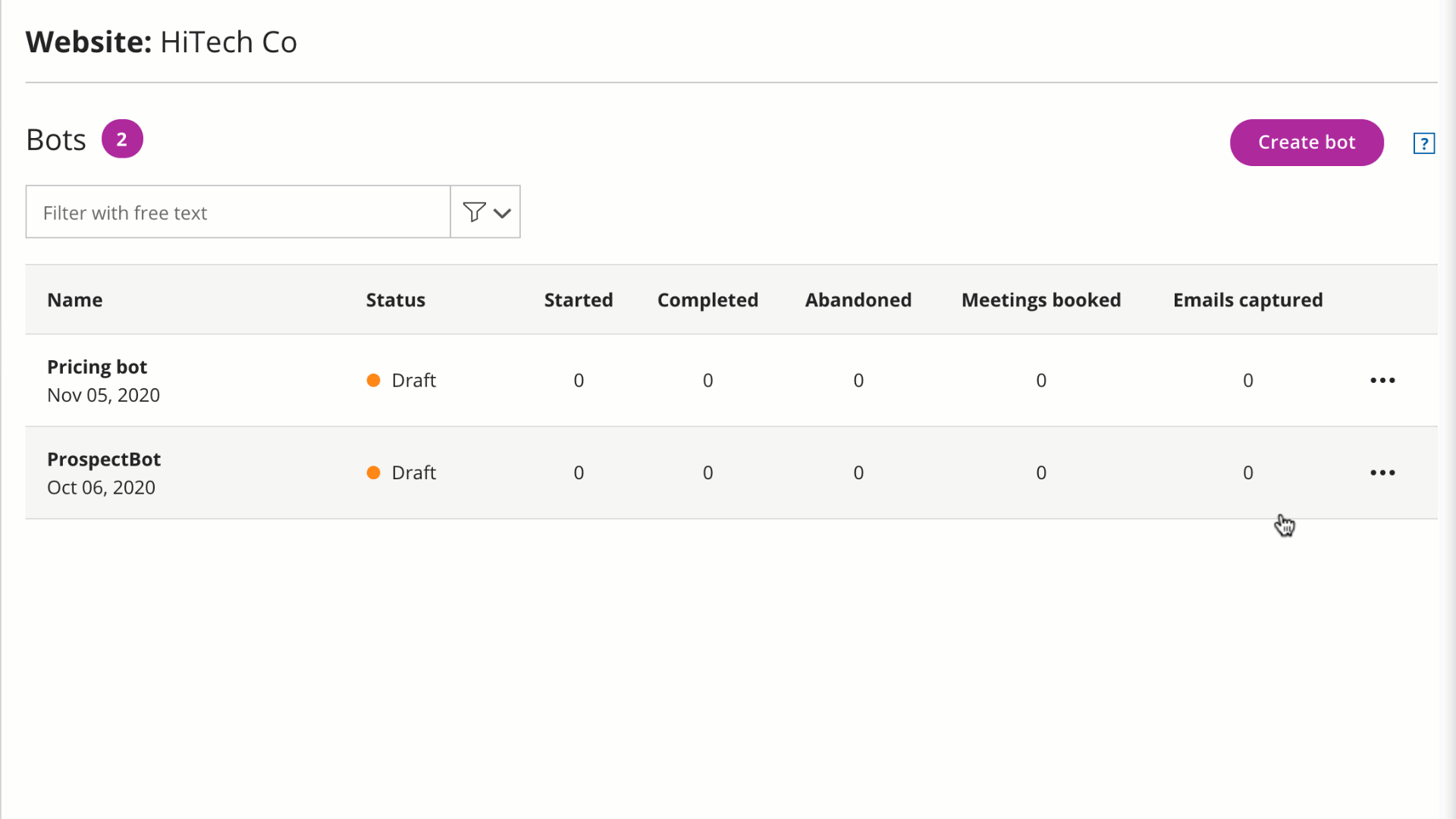Sort by Emails captured column header
The image size is (1456, 819).
(1247, 300)
